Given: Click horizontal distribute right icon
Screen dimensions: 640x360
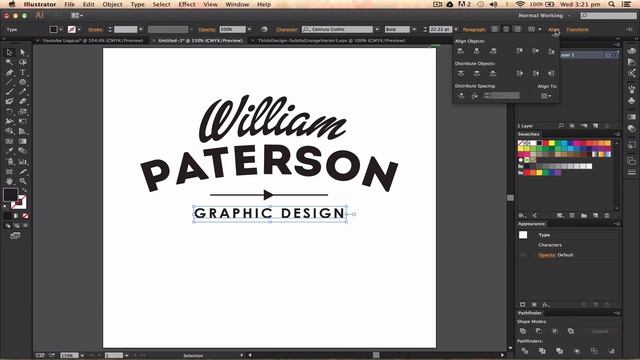Looking at the screenshot, I should pos(551,73).
